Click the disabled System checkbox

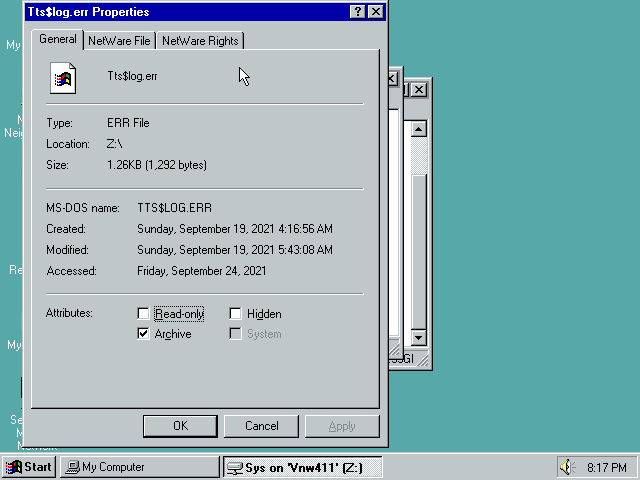(235, 333)
